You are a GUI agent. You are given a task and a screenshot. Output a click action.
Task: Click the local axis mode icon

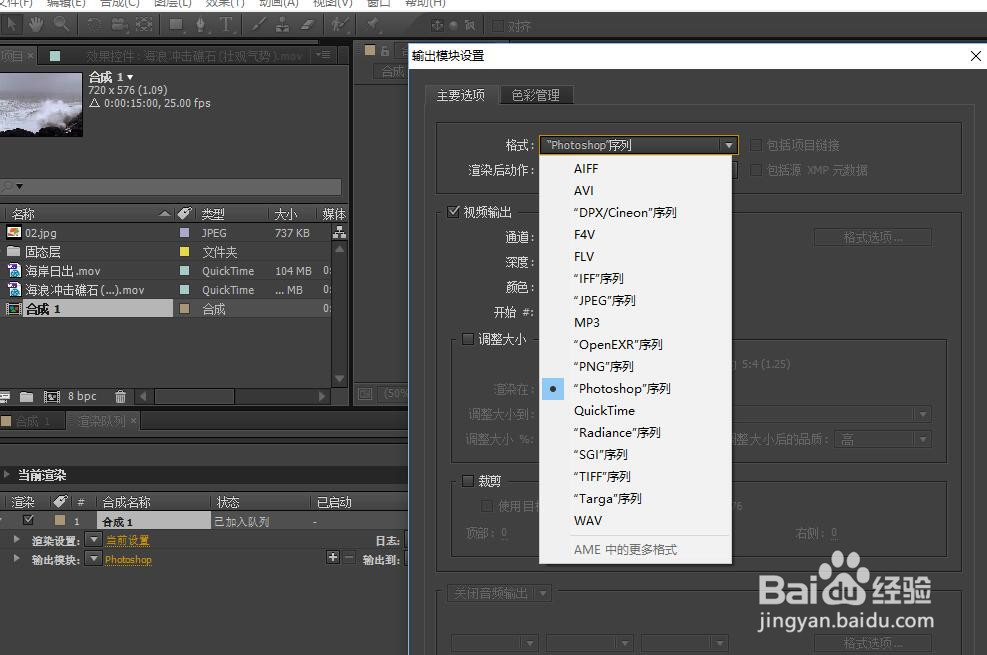(437, 25)
